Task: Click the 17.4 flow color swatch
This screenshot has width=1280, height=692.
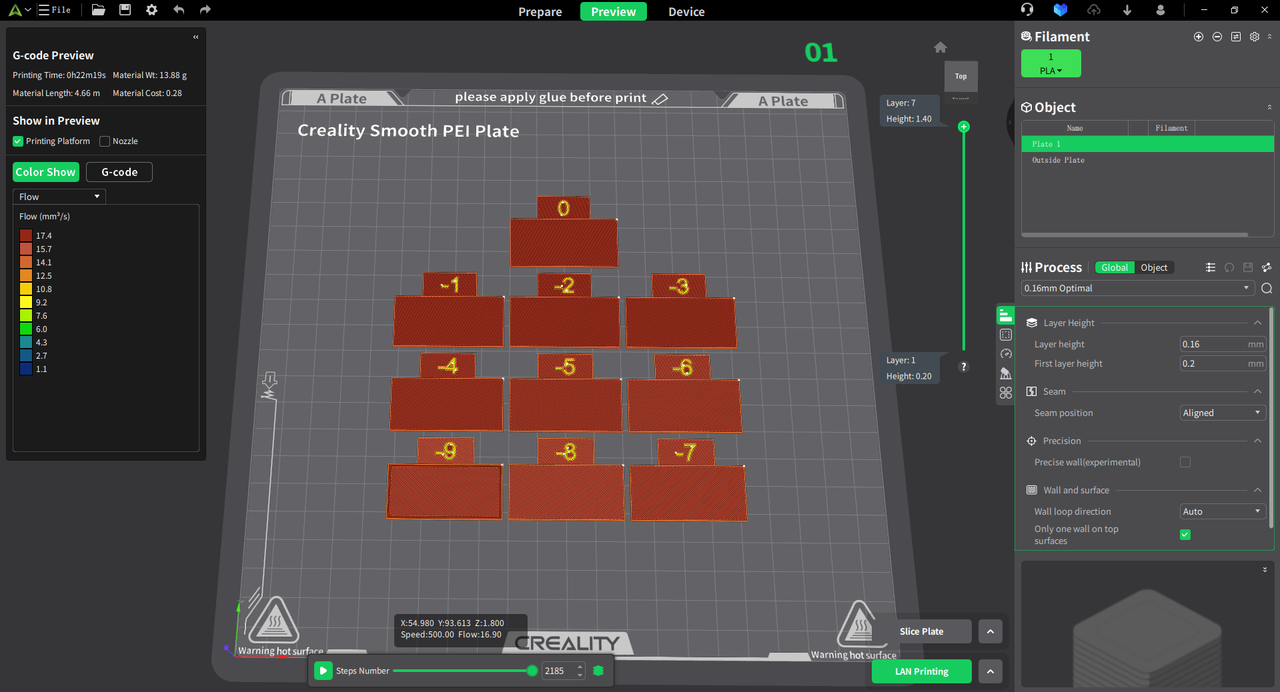Action: click(25, 235)
